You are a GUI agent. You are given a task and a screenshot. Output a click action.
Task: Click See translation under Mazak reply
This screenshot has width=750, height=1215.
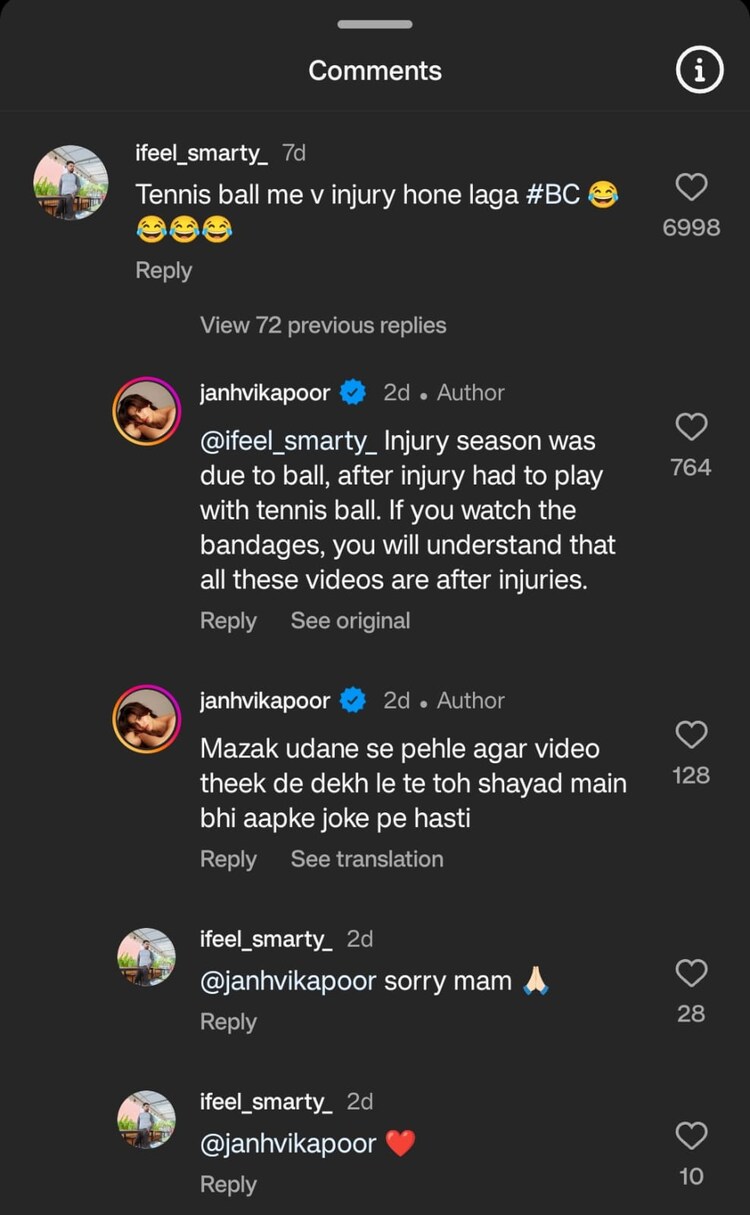(x=366, y=859)
